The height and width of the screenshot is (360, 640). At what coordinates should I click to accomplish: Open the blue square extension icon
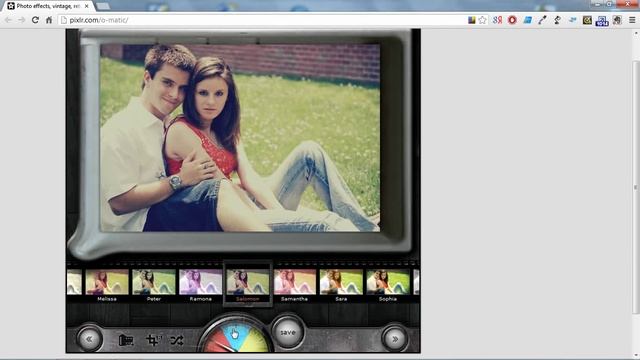527,20
